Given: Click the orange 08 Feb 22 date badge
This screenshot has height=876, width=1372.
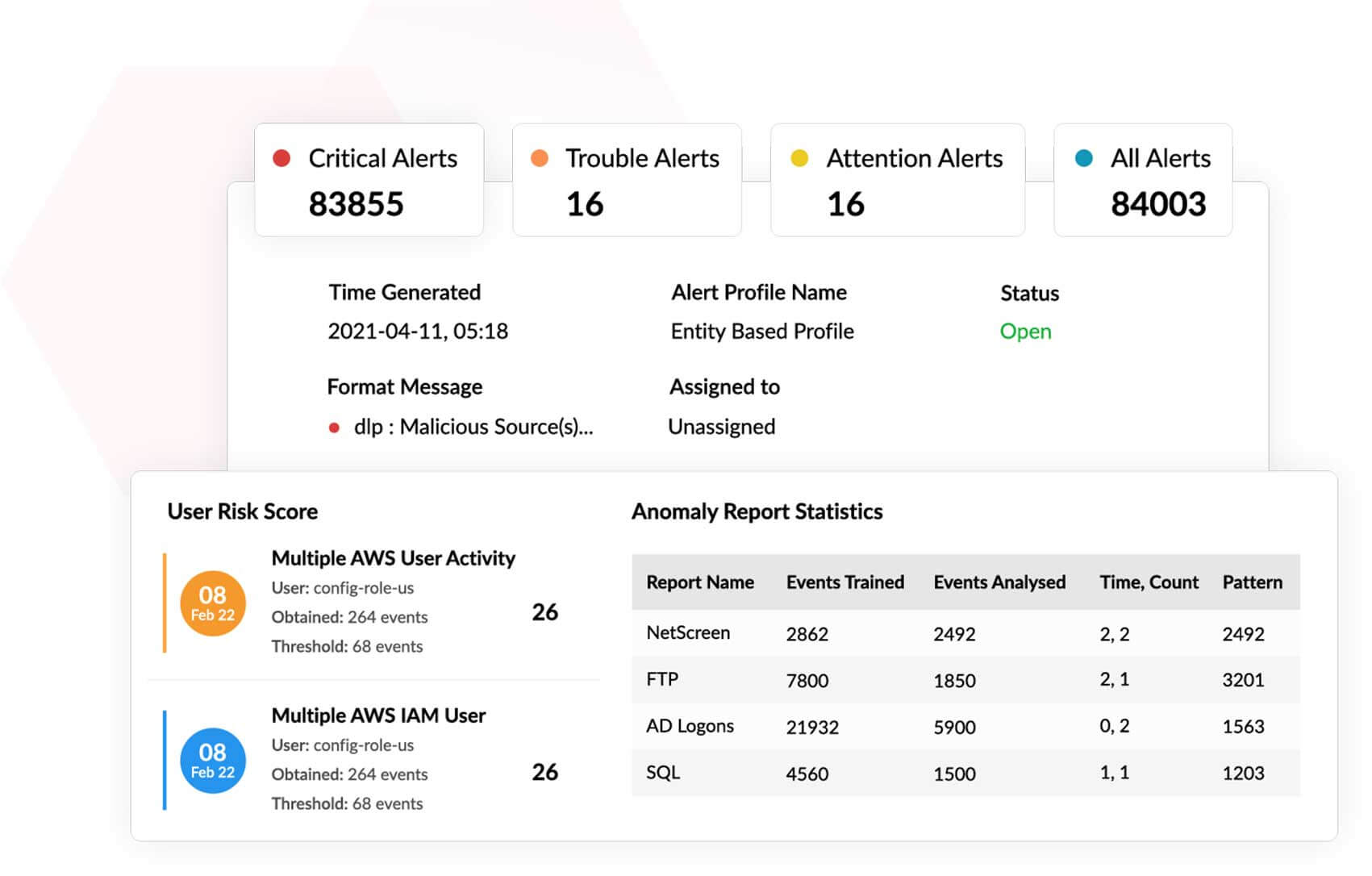Looking at the screenshot, I should (212, 603).
